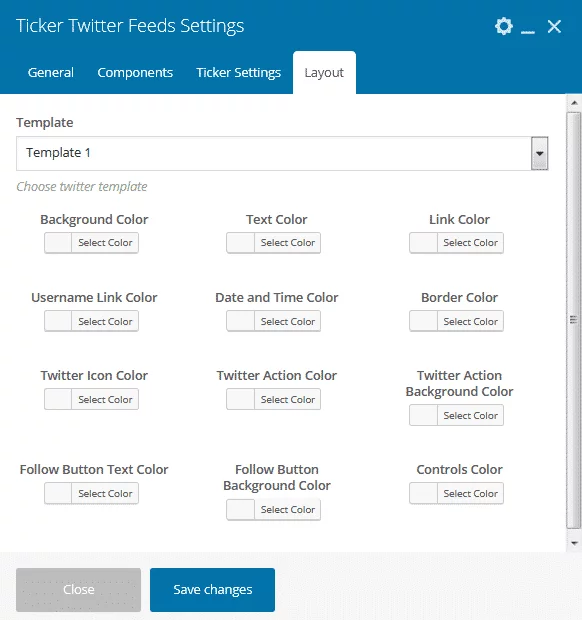Viewport: 582px width, 620px height.
Task: Select the Layout tab
Action: [x=324, y=73]
